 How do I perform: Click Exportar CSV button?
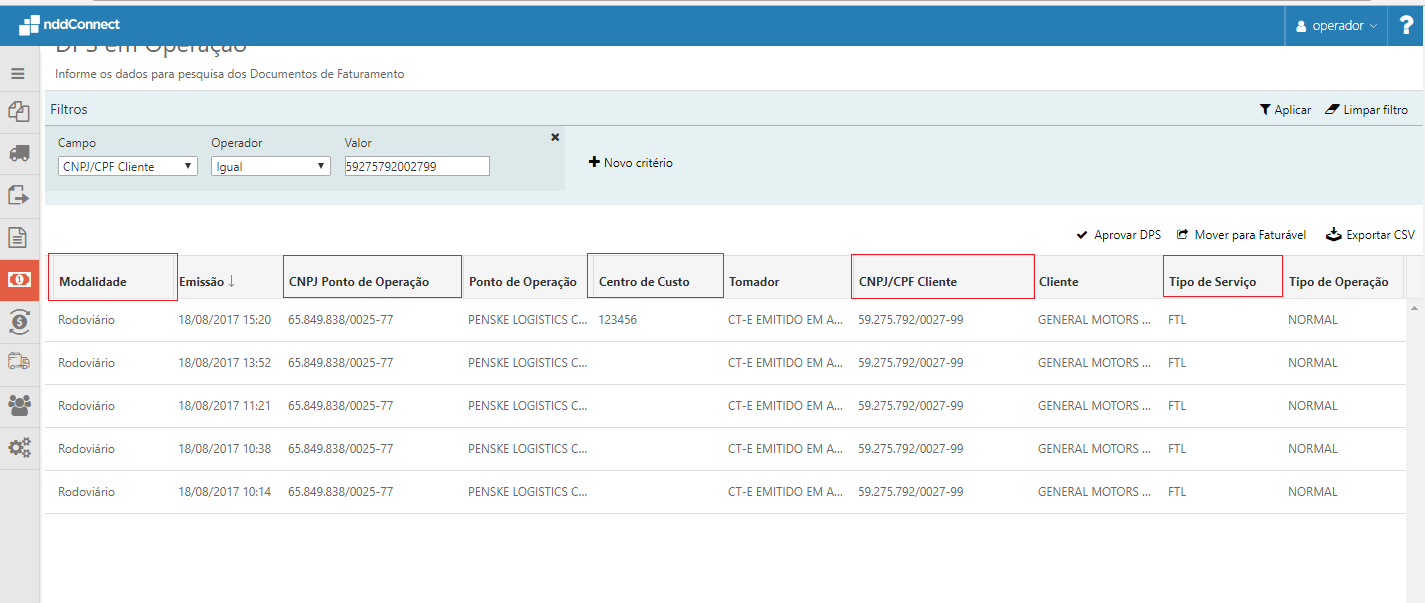(1370, 235)
